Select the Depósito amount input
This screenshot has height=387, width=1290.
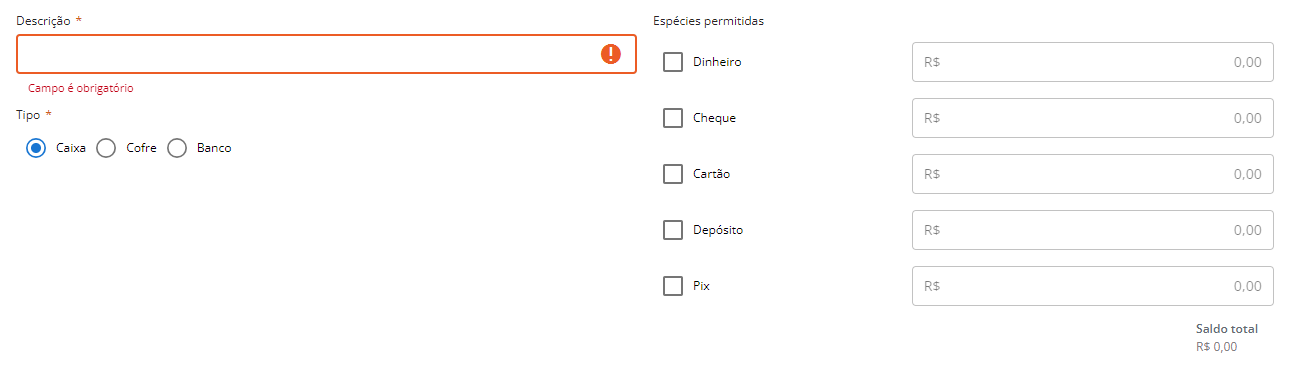pos(1093,230)
